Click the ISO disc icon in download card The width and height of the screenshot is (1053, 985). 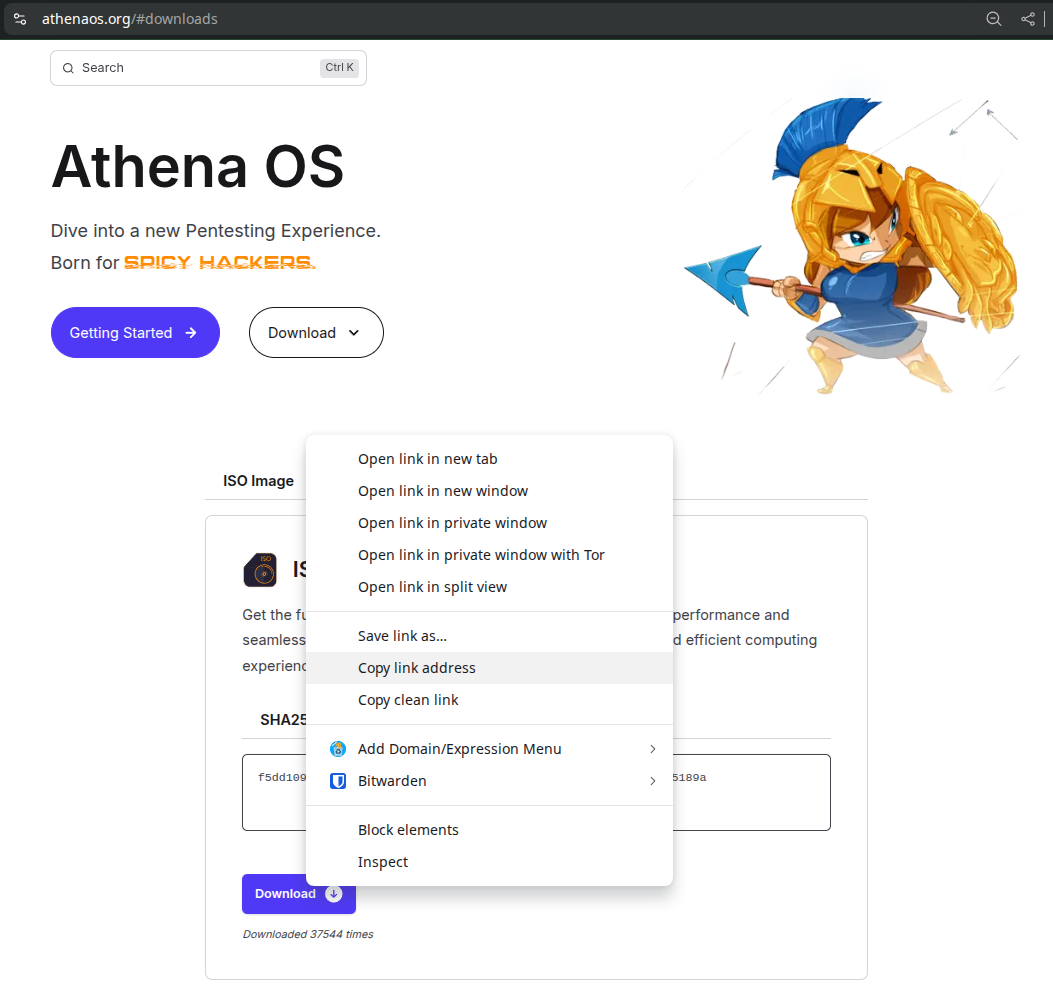260,570
